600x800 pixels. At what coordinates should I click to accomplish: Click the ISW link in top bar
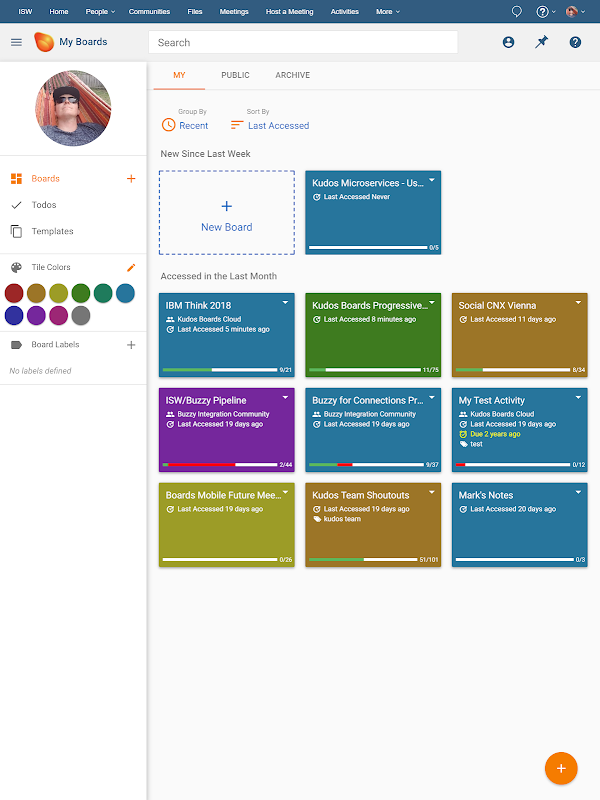coord(25,11)
